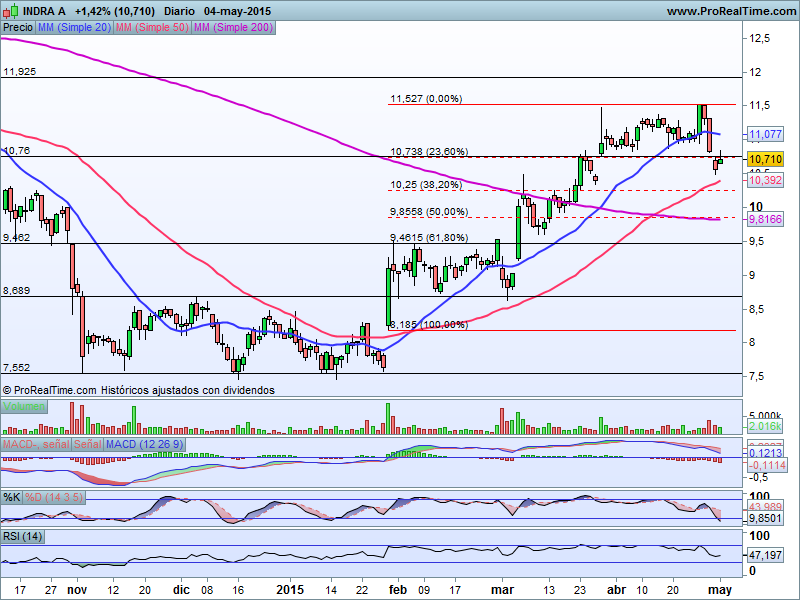Open the www.ProRealTime.com link

click(731, 11)
